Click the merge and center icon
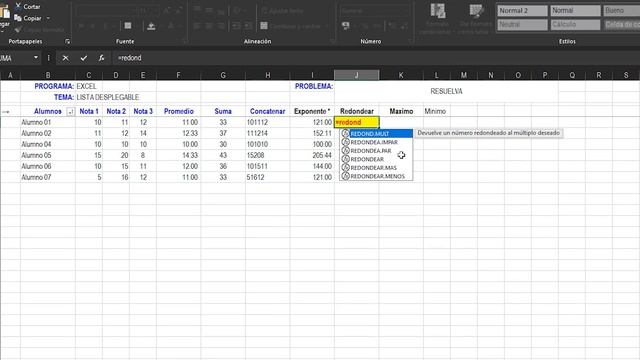The image size is (640, 360). 264,26
